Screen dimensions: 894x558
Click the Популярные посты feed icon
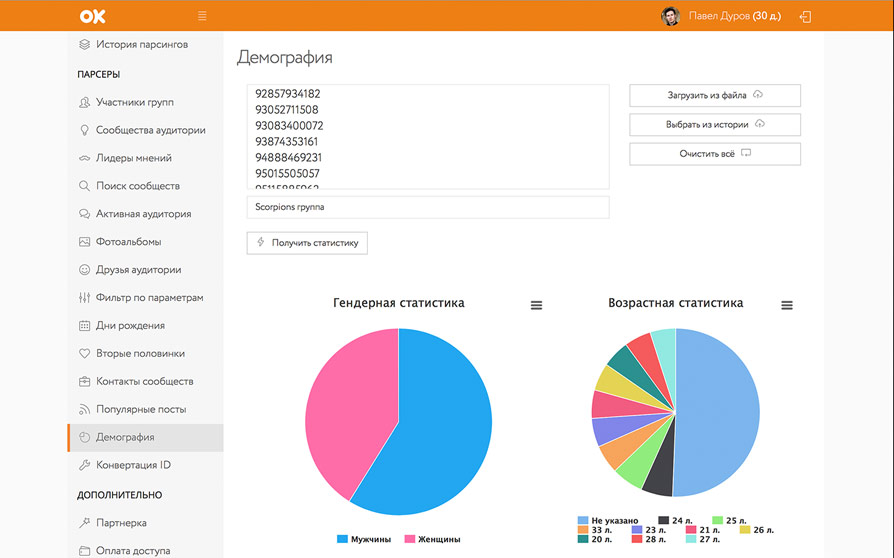point(85,410)
